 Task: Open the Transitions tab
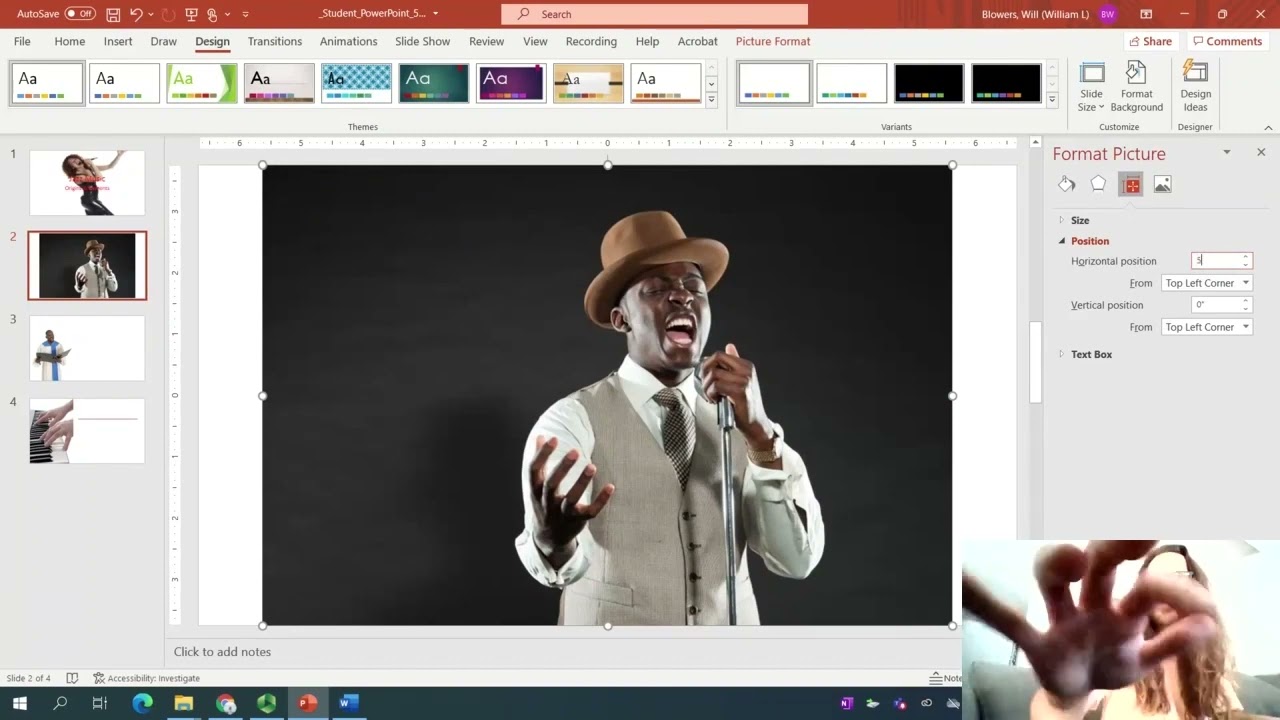[275, 41]
